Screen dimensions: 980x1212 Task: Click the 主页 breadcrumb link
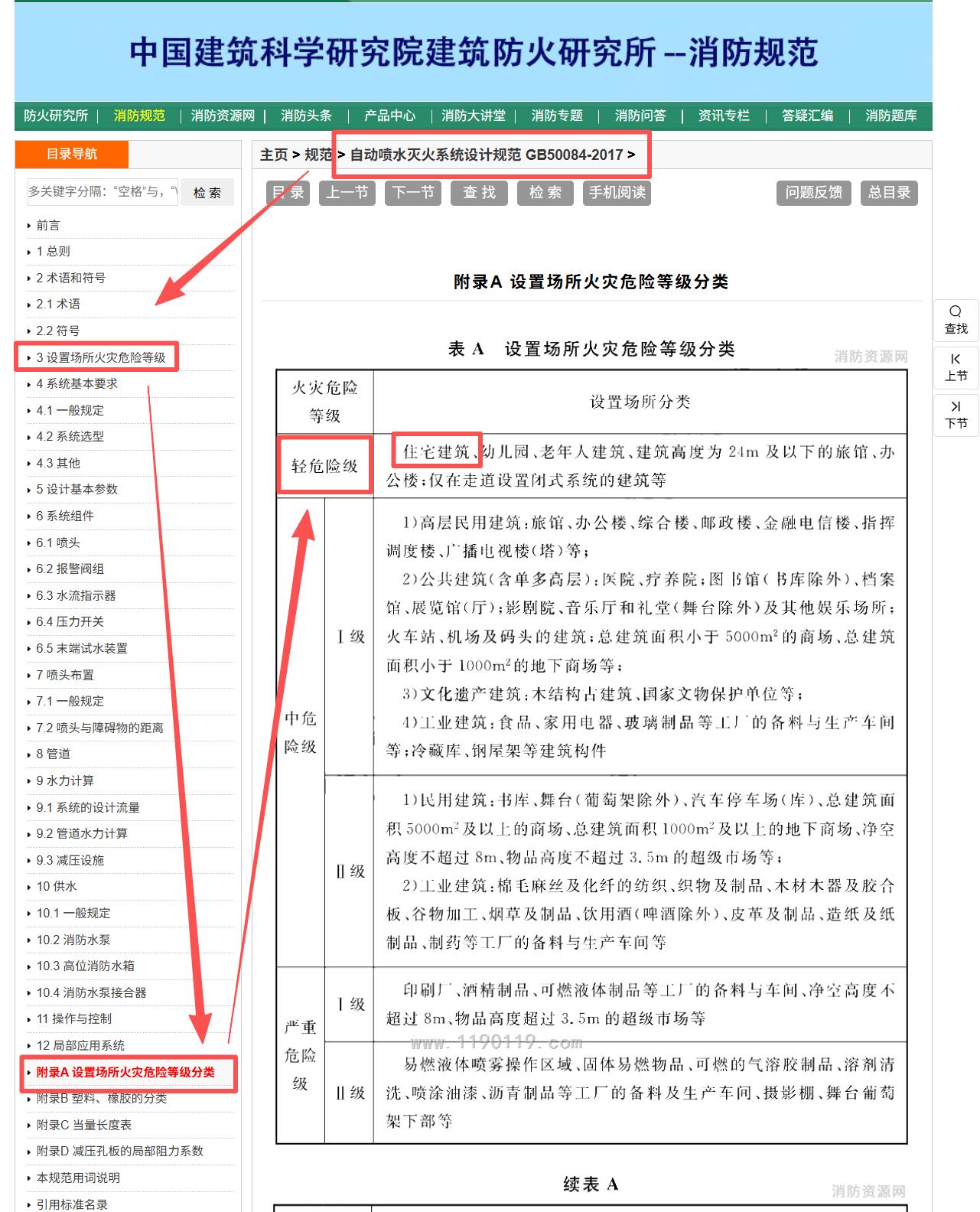274,155
